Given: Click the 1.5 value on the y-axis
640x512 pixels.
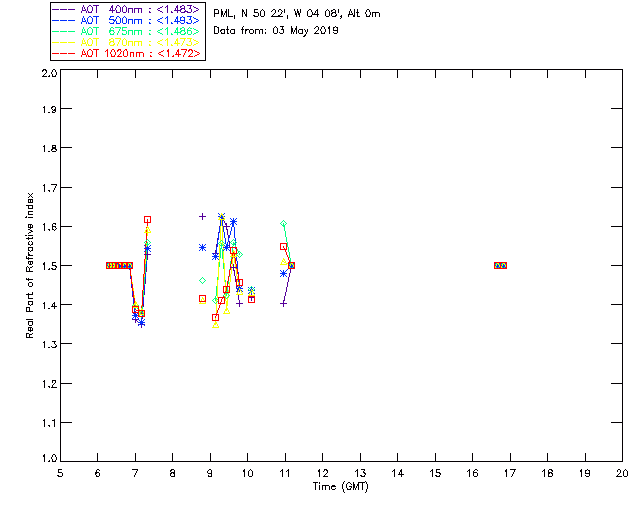Looking at the screenshot, I should tap(49, 266).
